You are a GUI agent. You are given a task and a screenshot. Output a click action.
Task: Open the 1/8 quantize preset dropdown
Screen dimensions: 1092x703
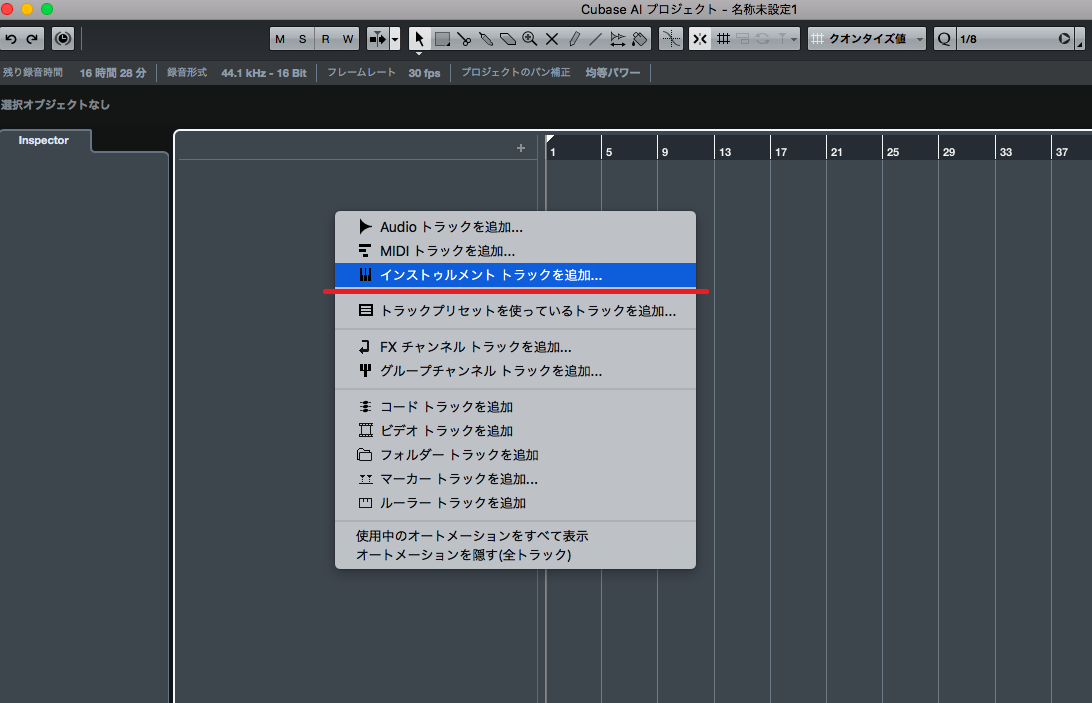pos(1013,39)
